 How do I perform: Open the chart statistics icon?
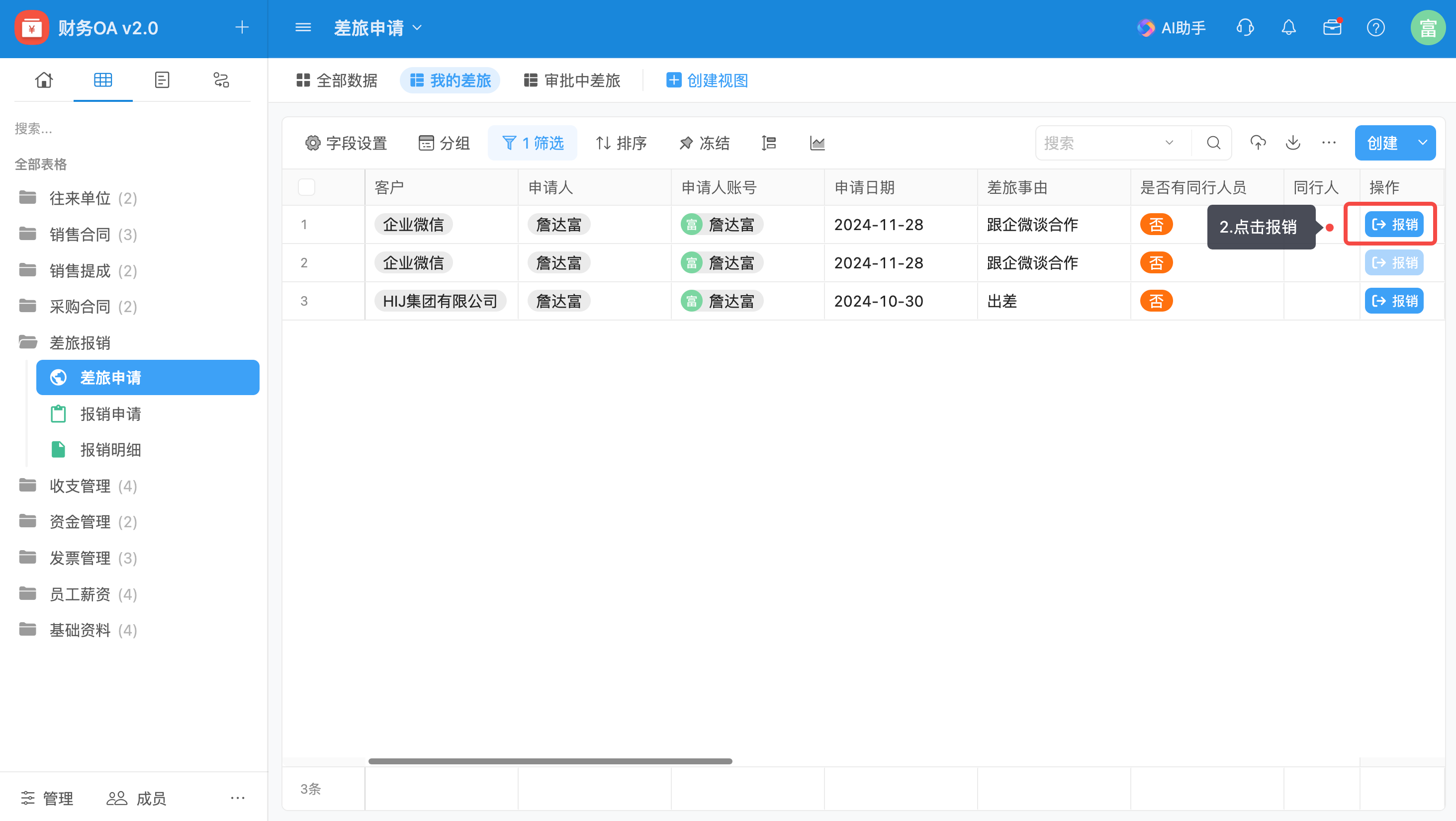[x=818, y=143]
